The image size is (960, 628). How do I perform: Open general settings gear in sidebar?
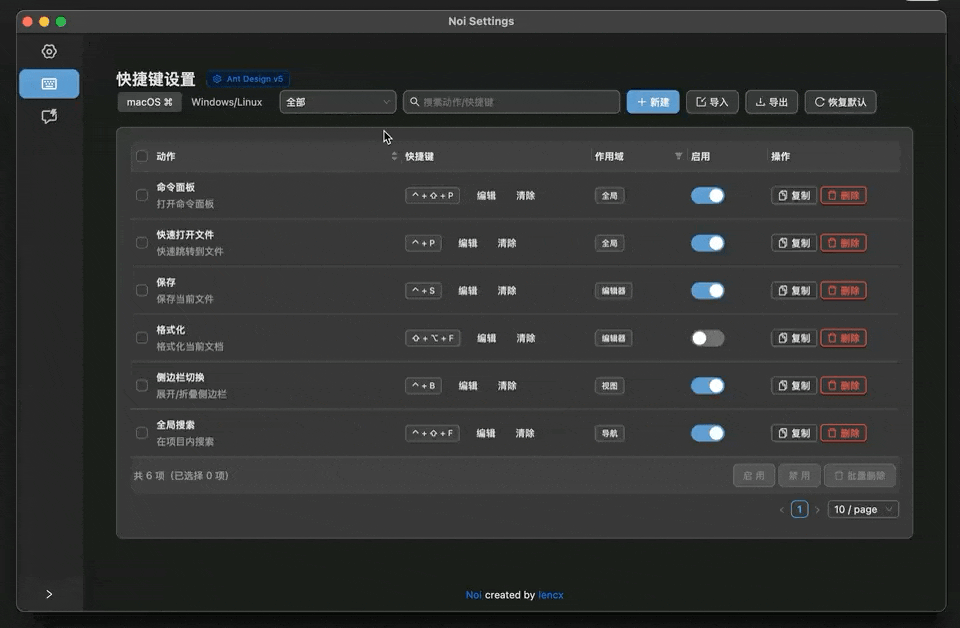coord(49,51)
